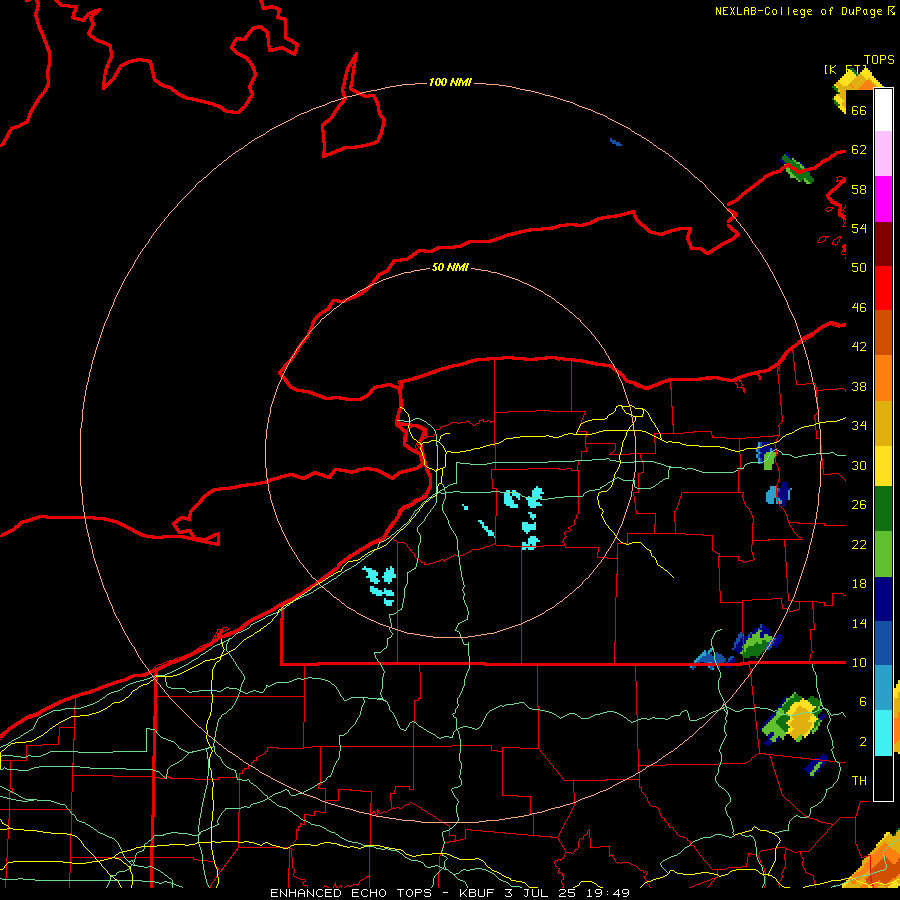This screenshot has width=900, height=900.
Task: Click the 54 legend value
Action: point(859,228)
